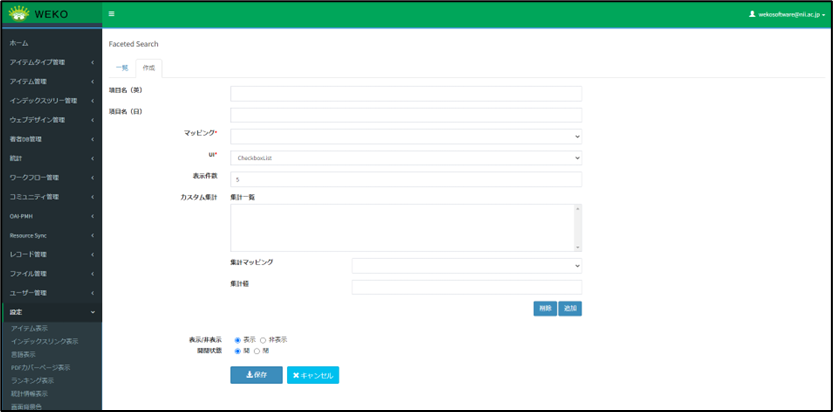The image size is (833, 412).
Task: Expand アイテムタイプ管理 sidebar chevron
Action: click(x=92, y=63)
